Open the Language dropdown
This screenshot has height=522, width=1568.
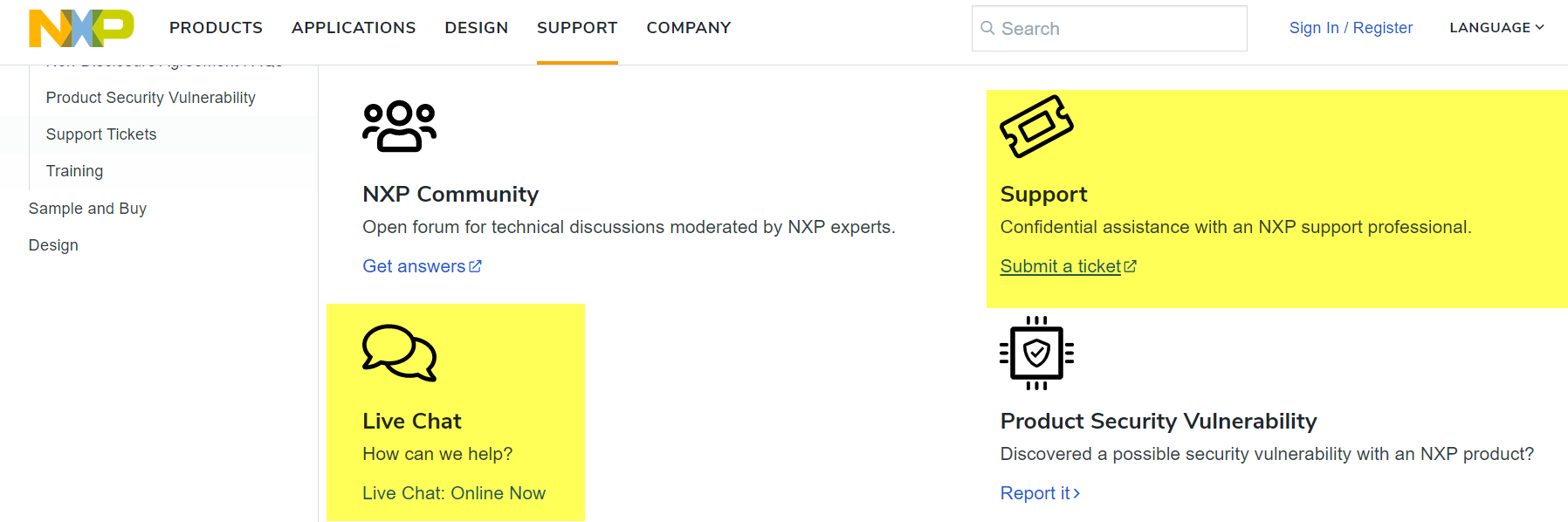[1496, 28]
